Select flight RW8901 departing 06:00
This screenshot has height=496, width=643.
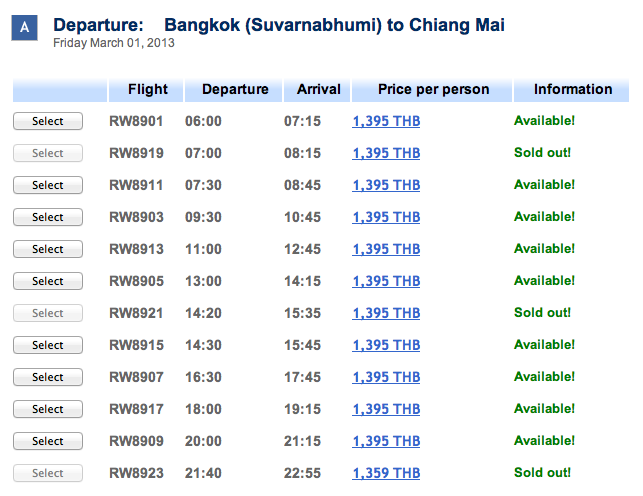(x=48, y=121)
